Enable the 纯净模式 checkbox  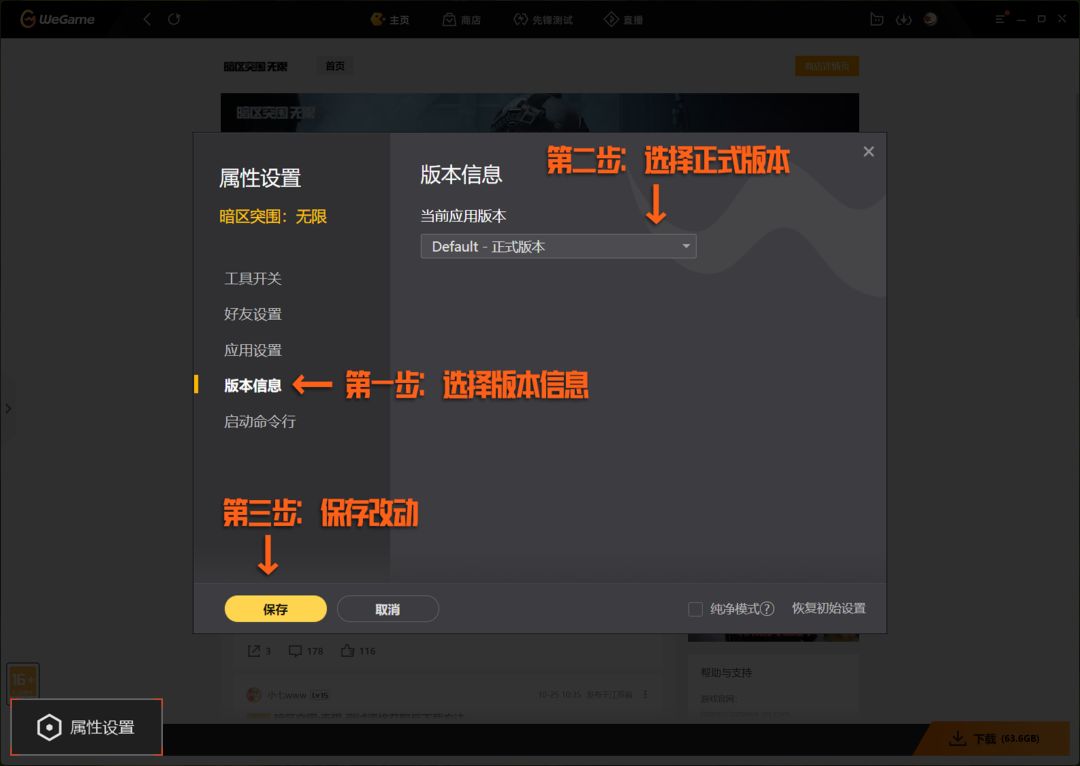(x=696, y=609)
